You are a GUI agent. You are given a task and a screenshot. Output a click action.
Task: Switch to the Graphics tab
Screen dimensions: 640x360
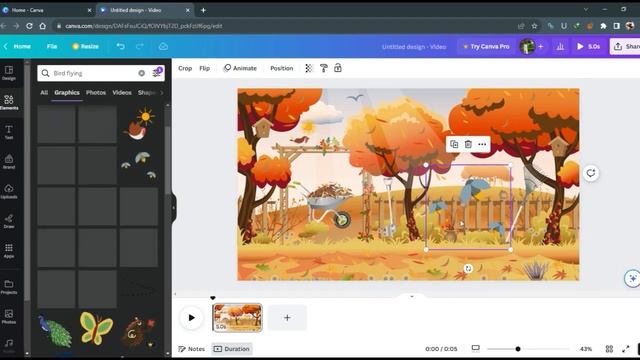coord(67,93)
